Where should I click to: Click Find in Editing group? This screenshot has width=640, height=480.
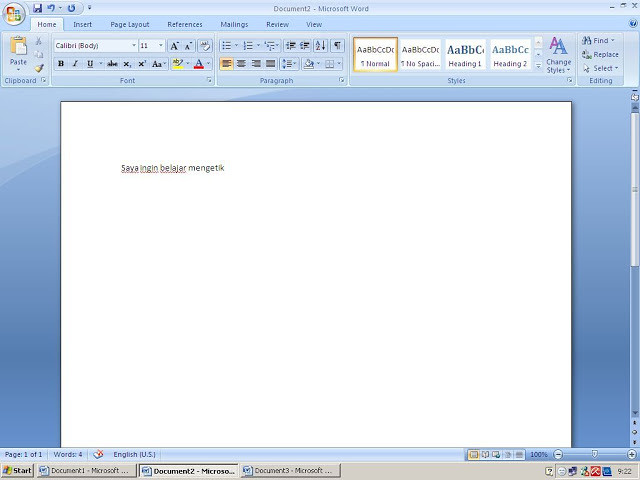(598, 40)
